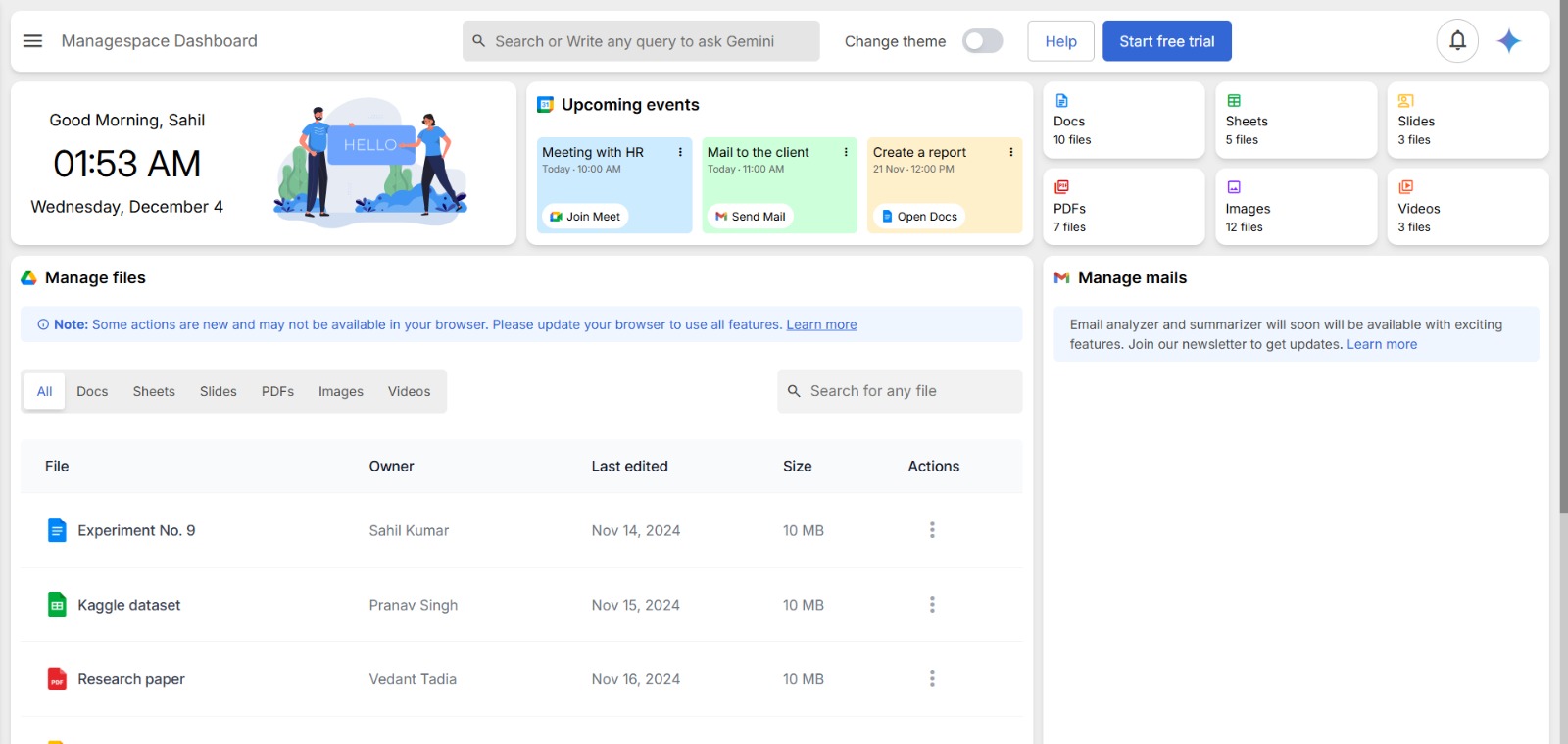Click the Nov 15, 2024 date cell
Viewport: 1568px width, 744px height.
point(636,605)
